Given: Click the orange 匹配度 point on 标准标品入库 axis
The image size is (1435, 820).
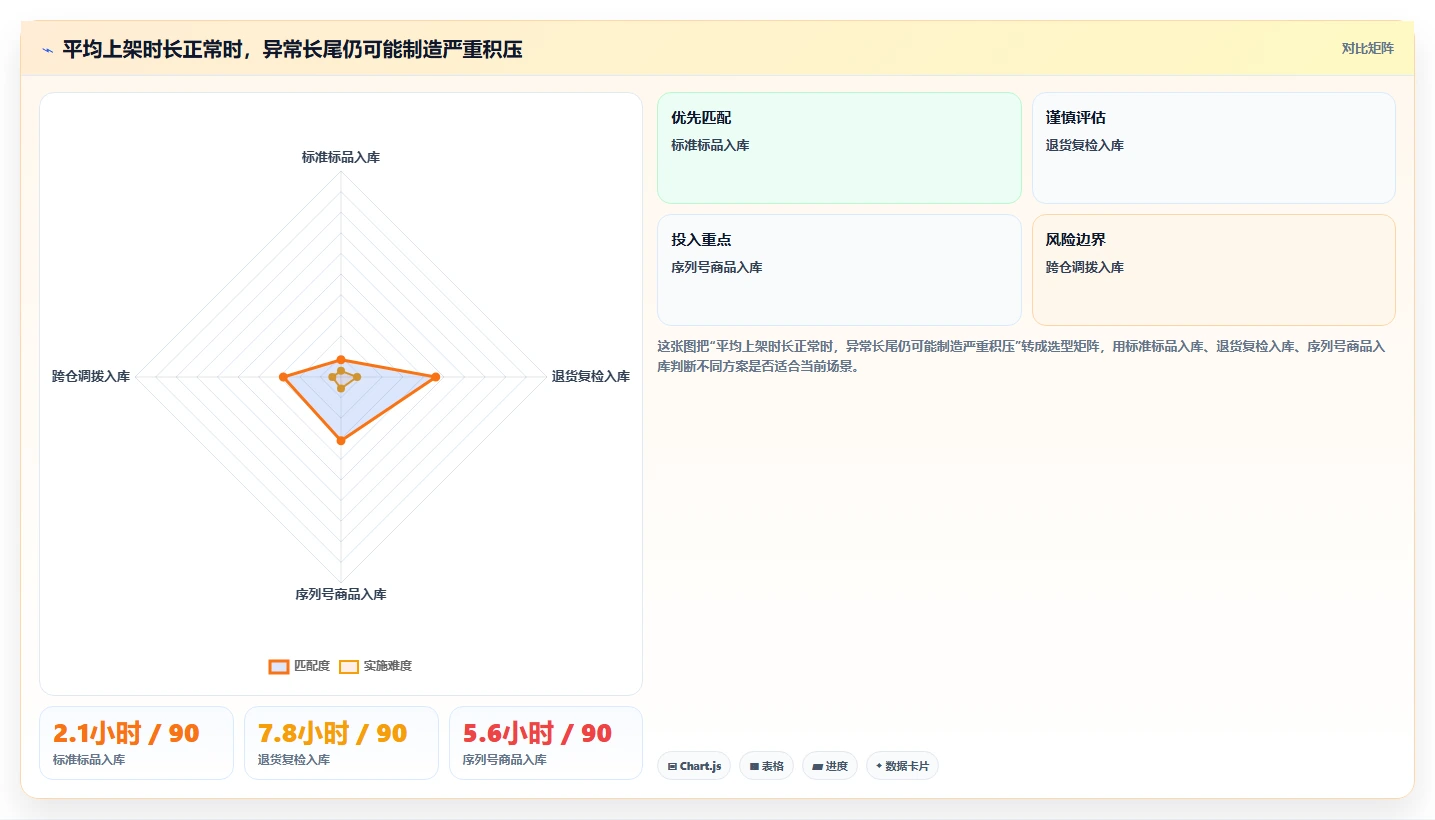Looking at the screenshot, I should [x=341, y=359].
